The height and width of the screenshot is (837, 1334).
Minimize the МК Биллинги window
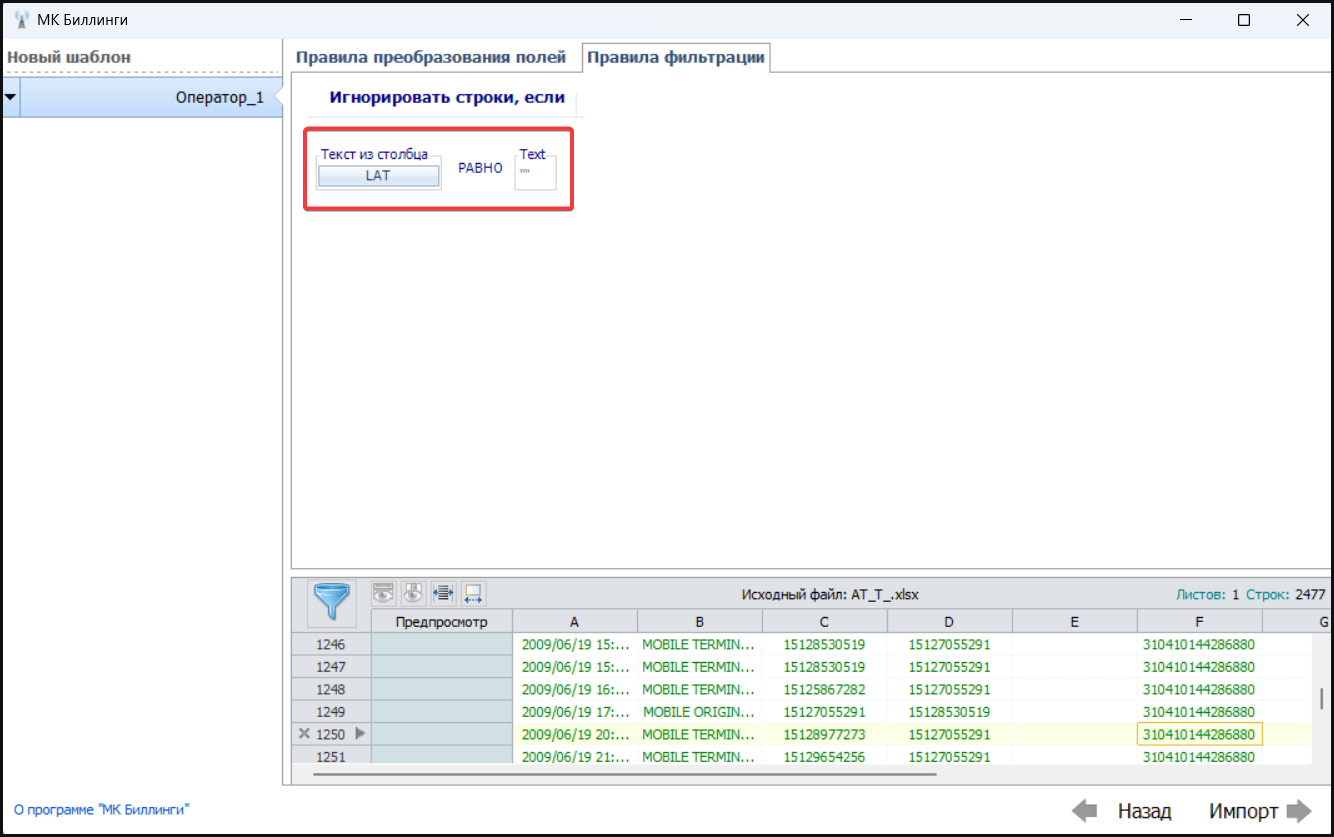tap(1185, 20)
